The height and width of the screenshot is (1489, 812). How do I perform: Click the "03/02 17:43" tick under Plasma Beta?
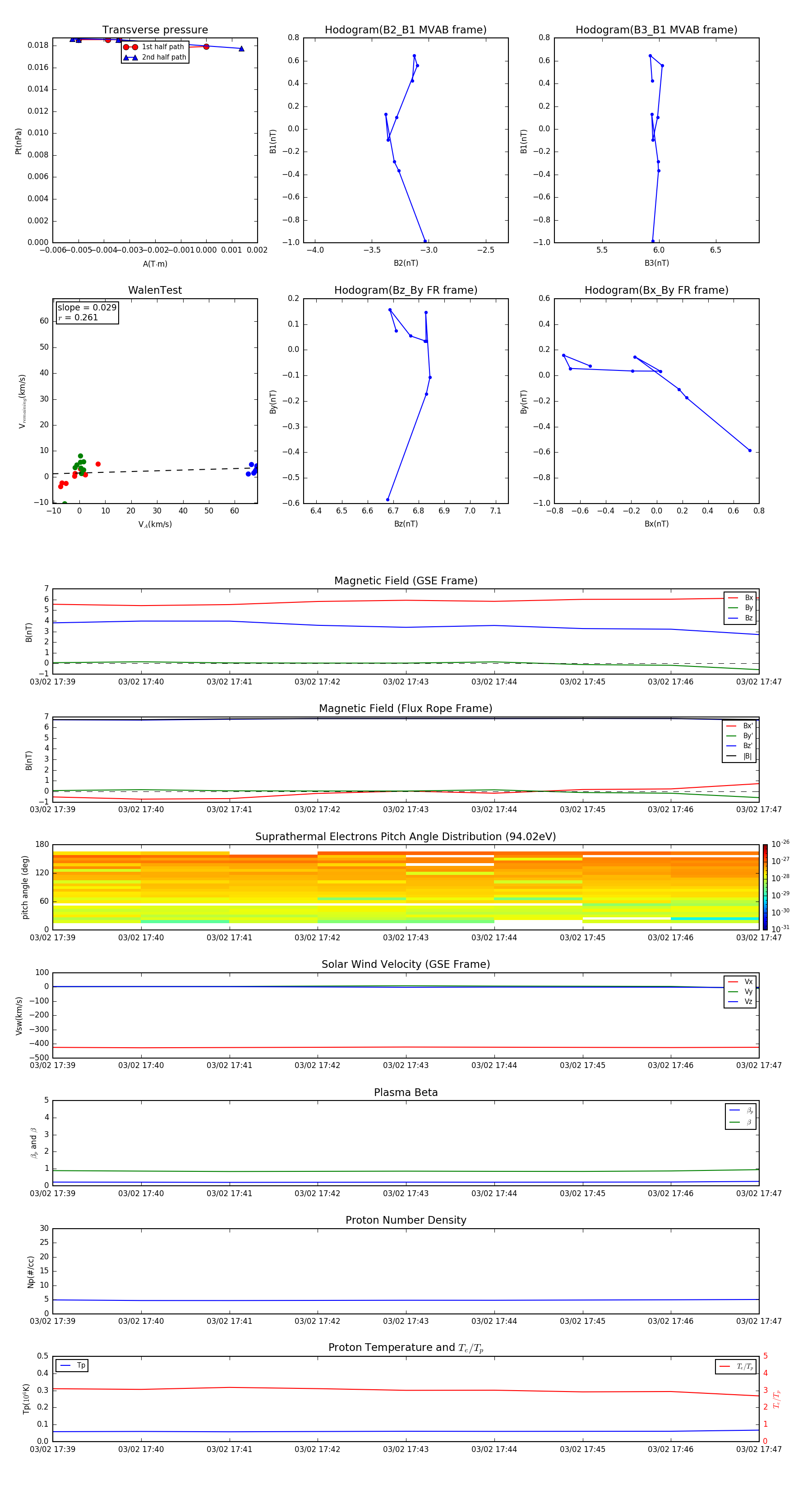pos(406,1193)
